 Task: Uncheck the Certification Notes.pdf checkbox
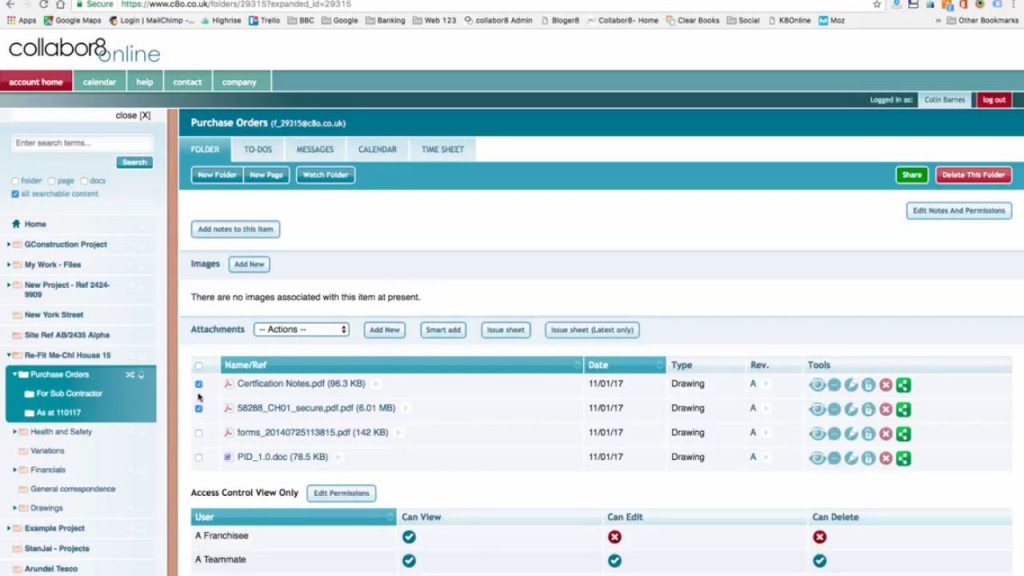tap(197, 384)
